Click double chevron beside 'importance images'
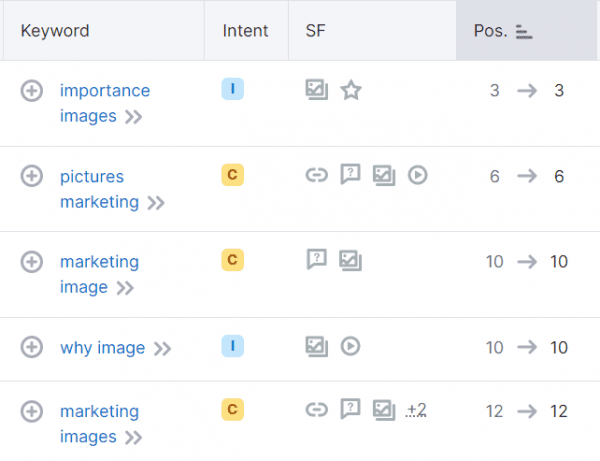Viewport: 600px width, 461px height. (x=134, y=117)
